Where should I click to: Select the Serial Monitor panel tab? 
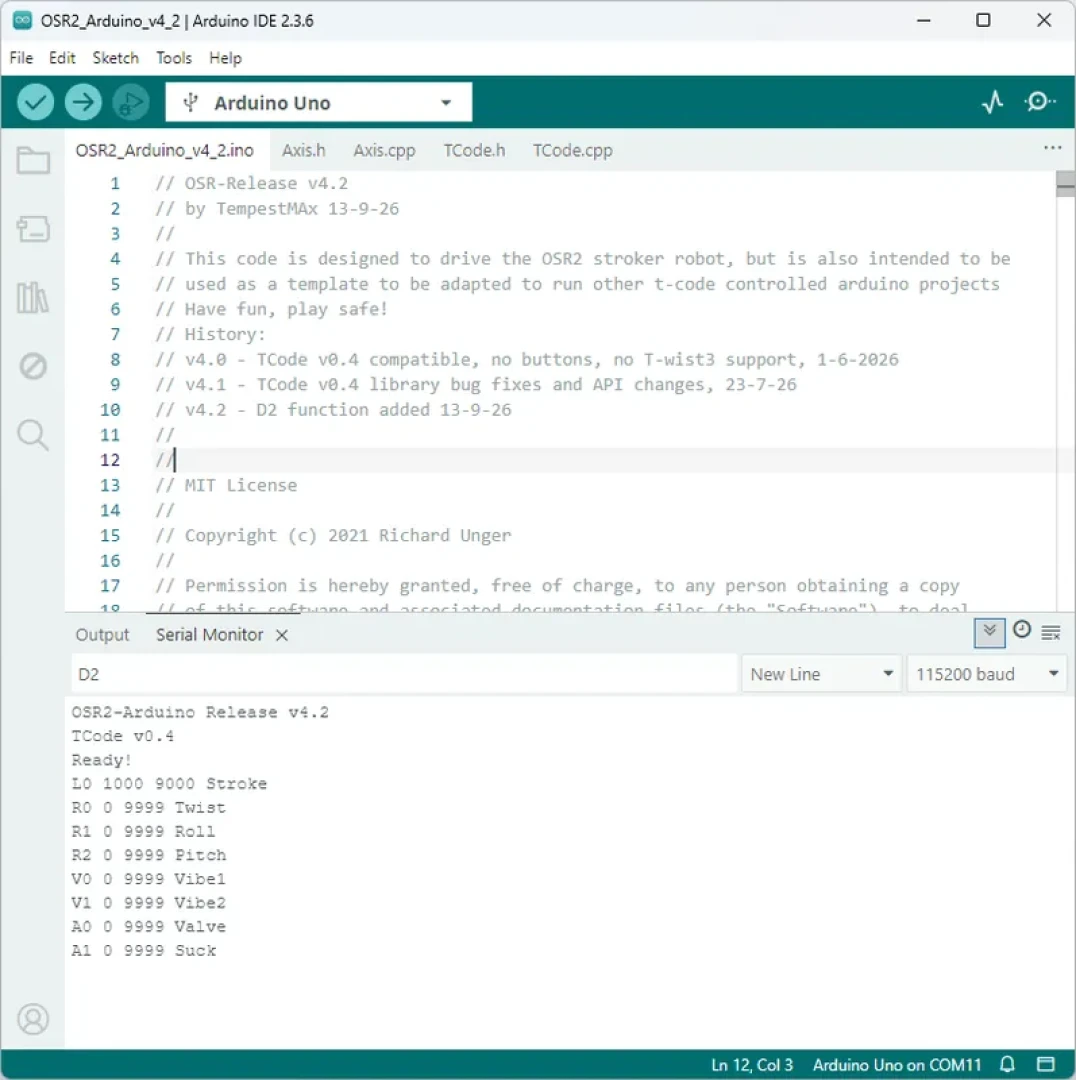(209, 635)
